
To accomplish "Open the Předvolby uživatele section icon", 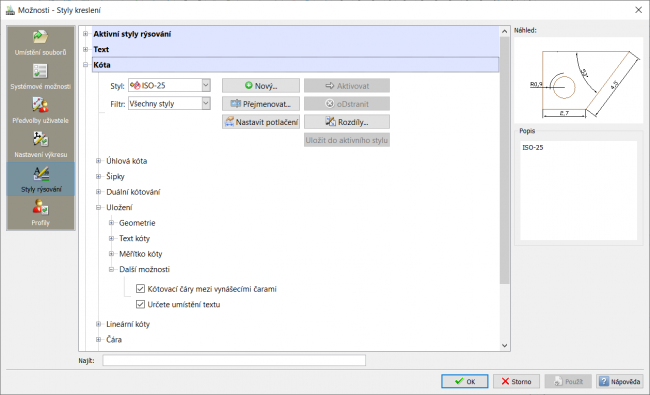I will click(x=40, y=105).
